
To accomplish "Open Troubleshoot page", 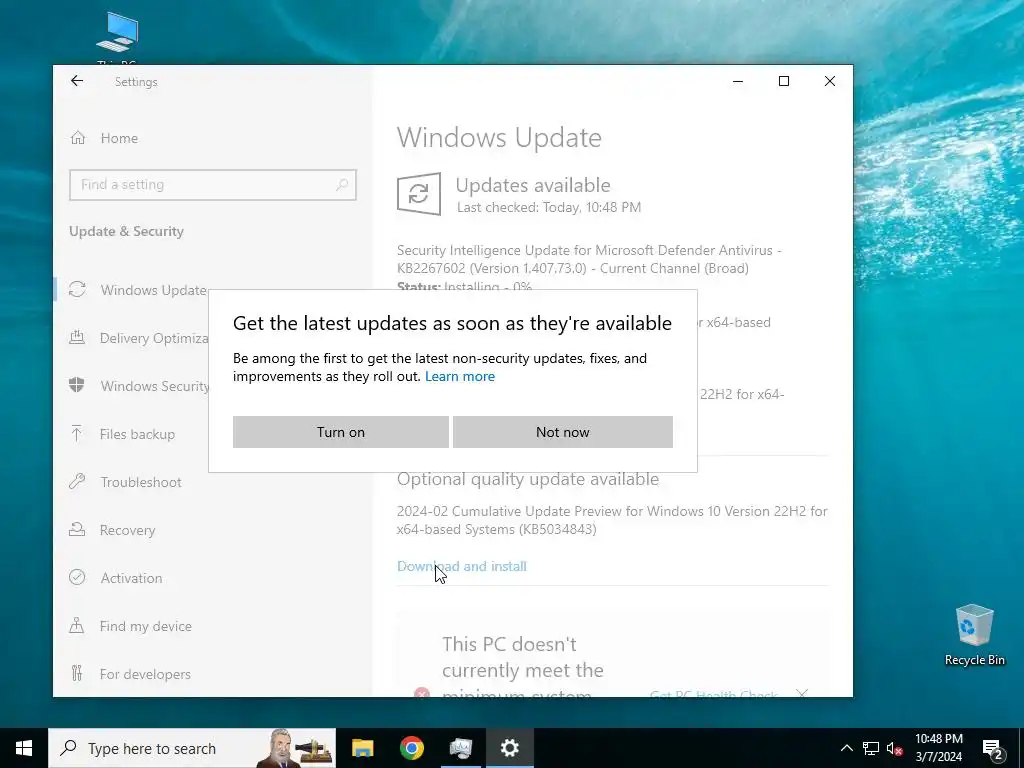I will coord(141,482).
